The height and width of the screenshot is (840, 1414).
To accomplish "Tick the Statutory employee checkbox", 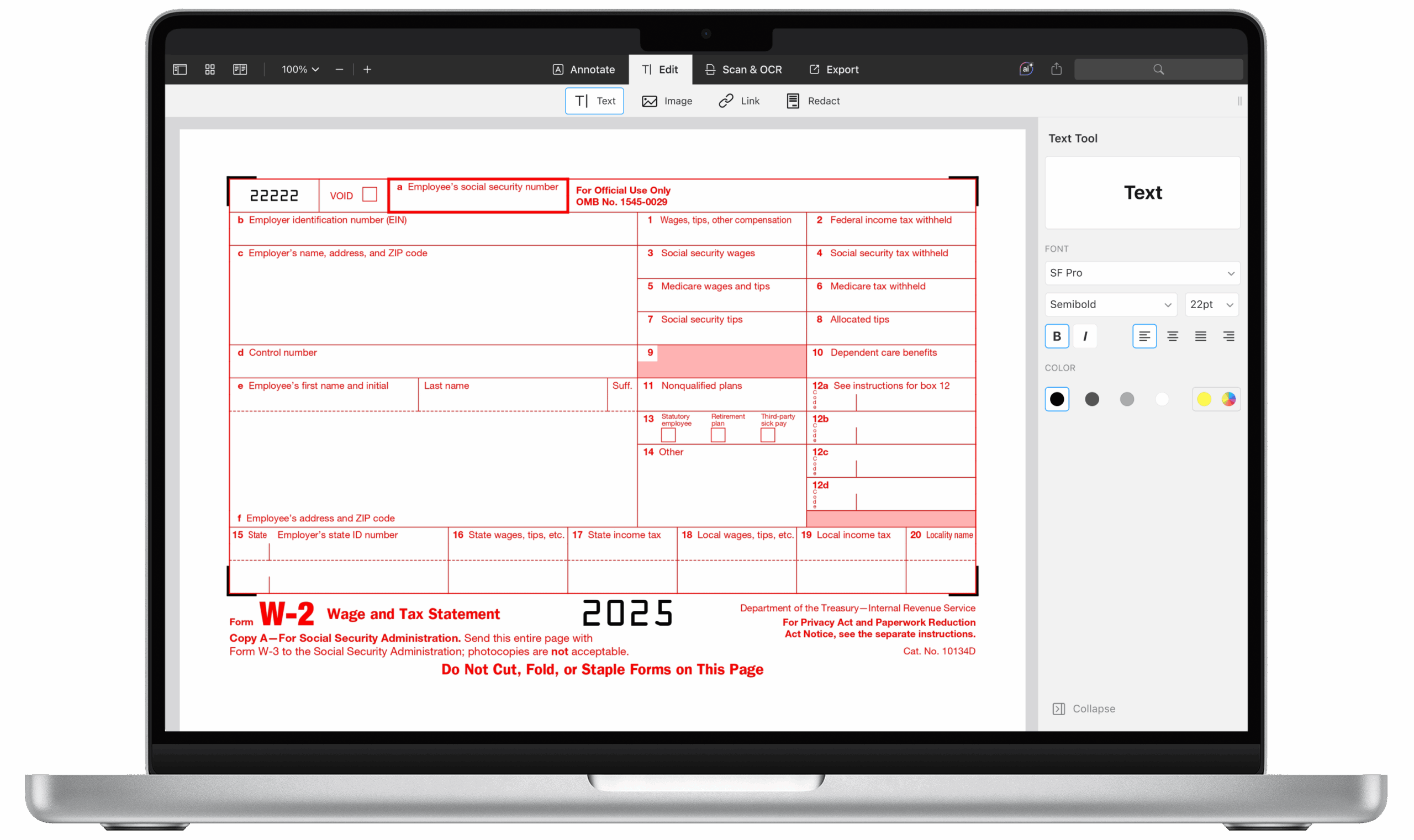I will point(668,435).
